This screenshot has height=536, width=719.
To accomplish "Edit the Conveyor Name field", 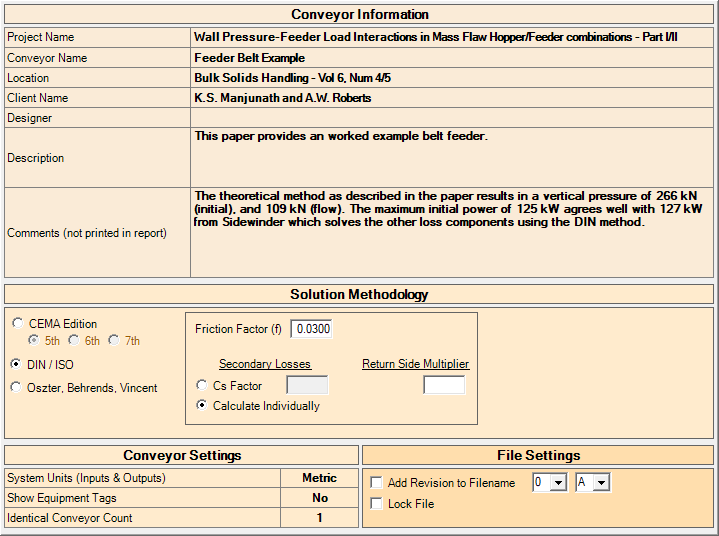I will 452,58.
